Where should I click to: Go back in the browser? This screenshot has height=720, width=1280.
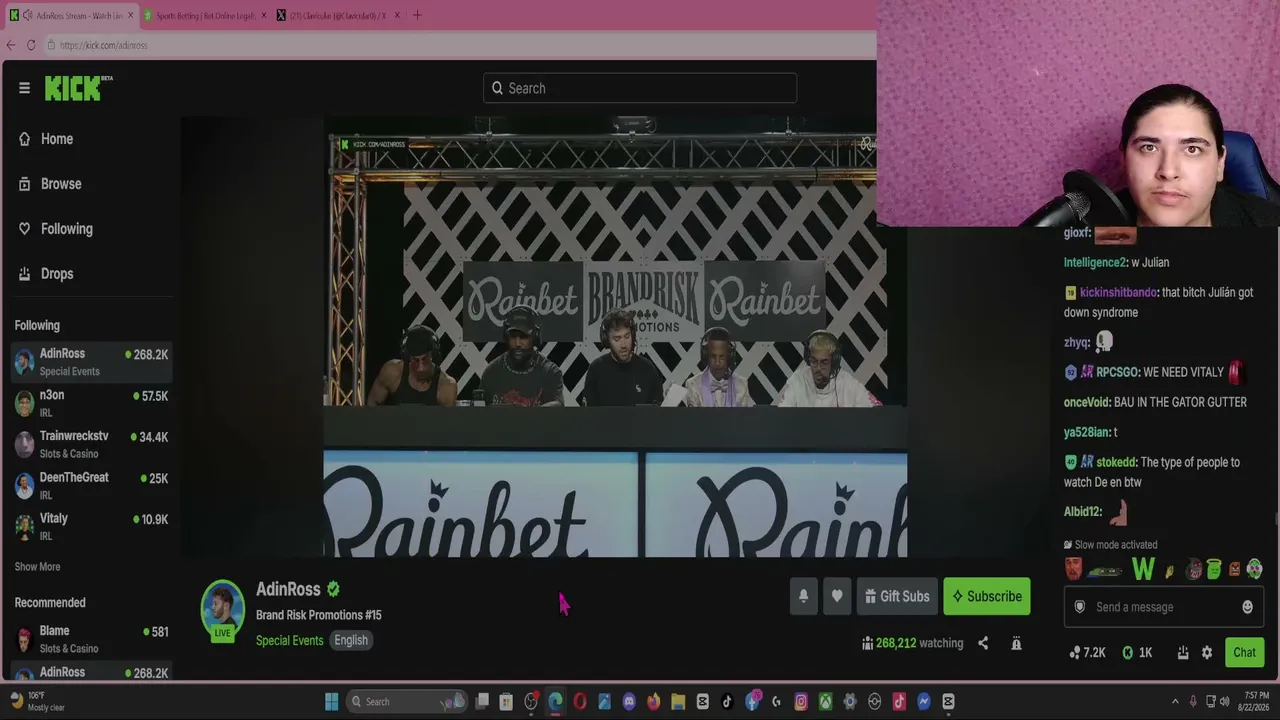click(11, 45)
